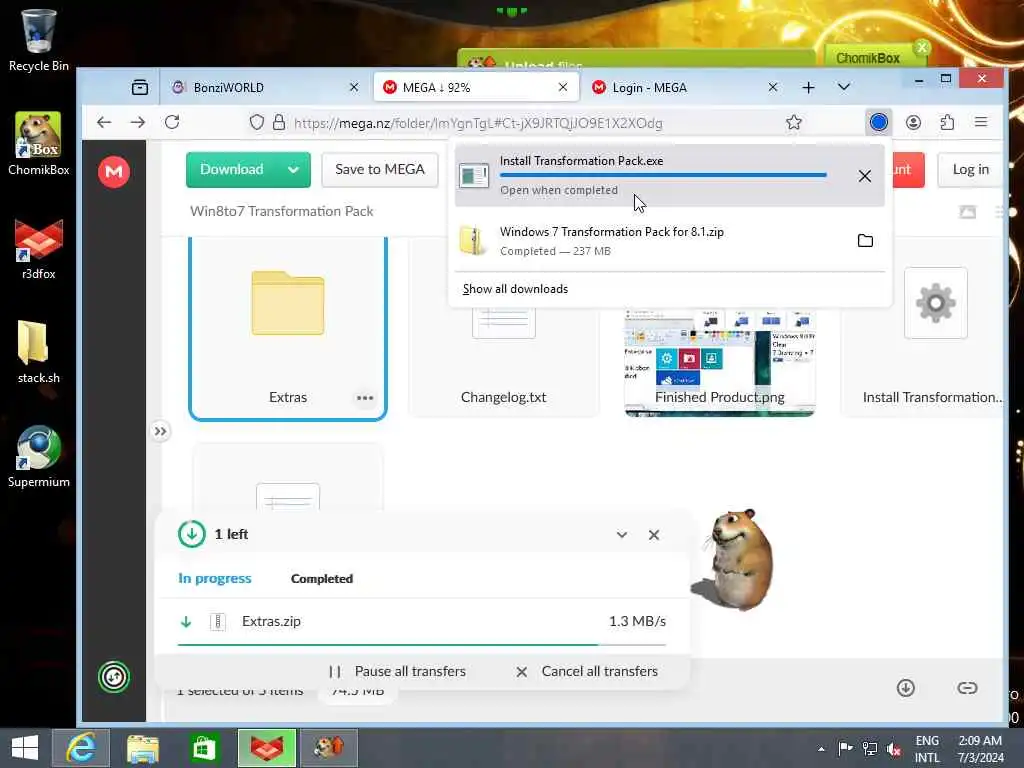Go forward with the browser forward arrow
This screenshot has height=768, width=1024.
tap(137, 122)
